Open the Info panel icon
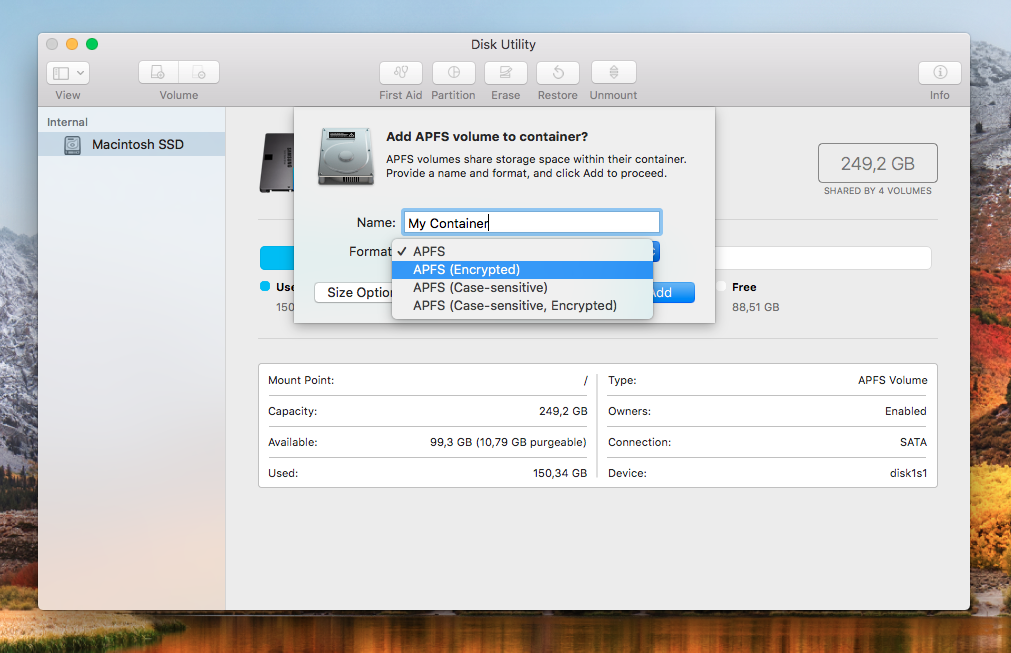The width and height of the screenshot is (1011, 653). tap(939, 73)
